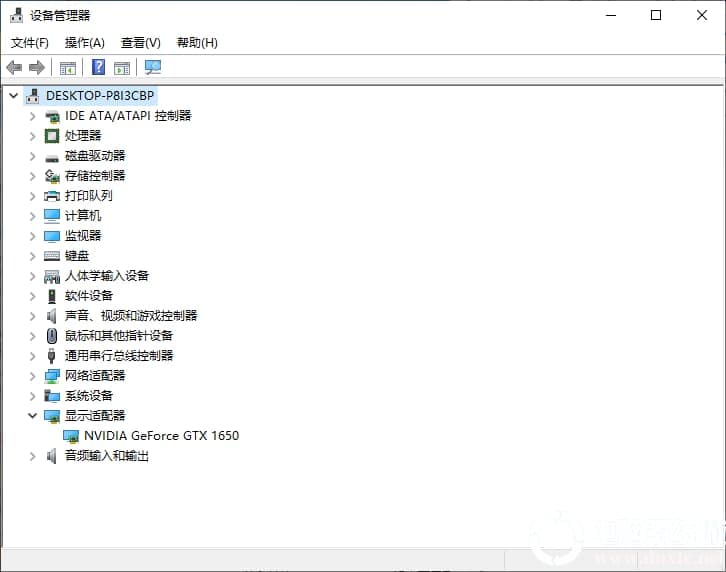
Task: Expand the 打印队列 node arrow
Action: pyautogui.click(x=32, y=196)
